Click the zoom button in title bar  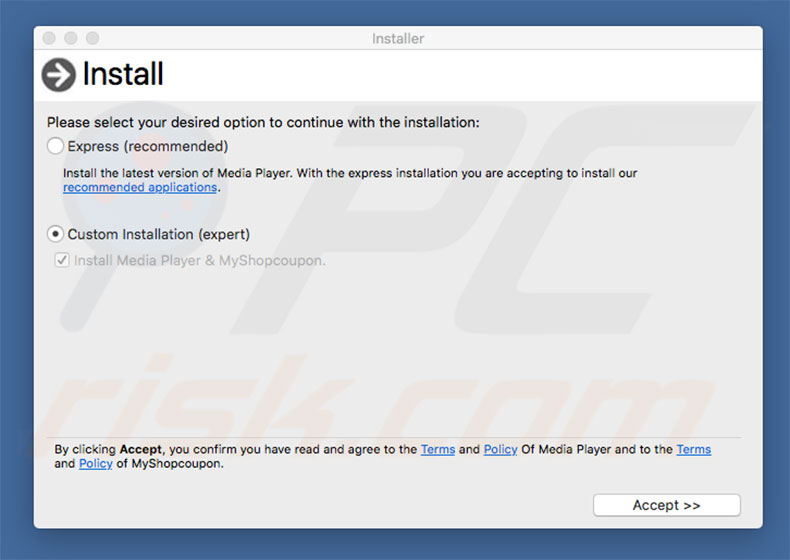coord(92,38)
